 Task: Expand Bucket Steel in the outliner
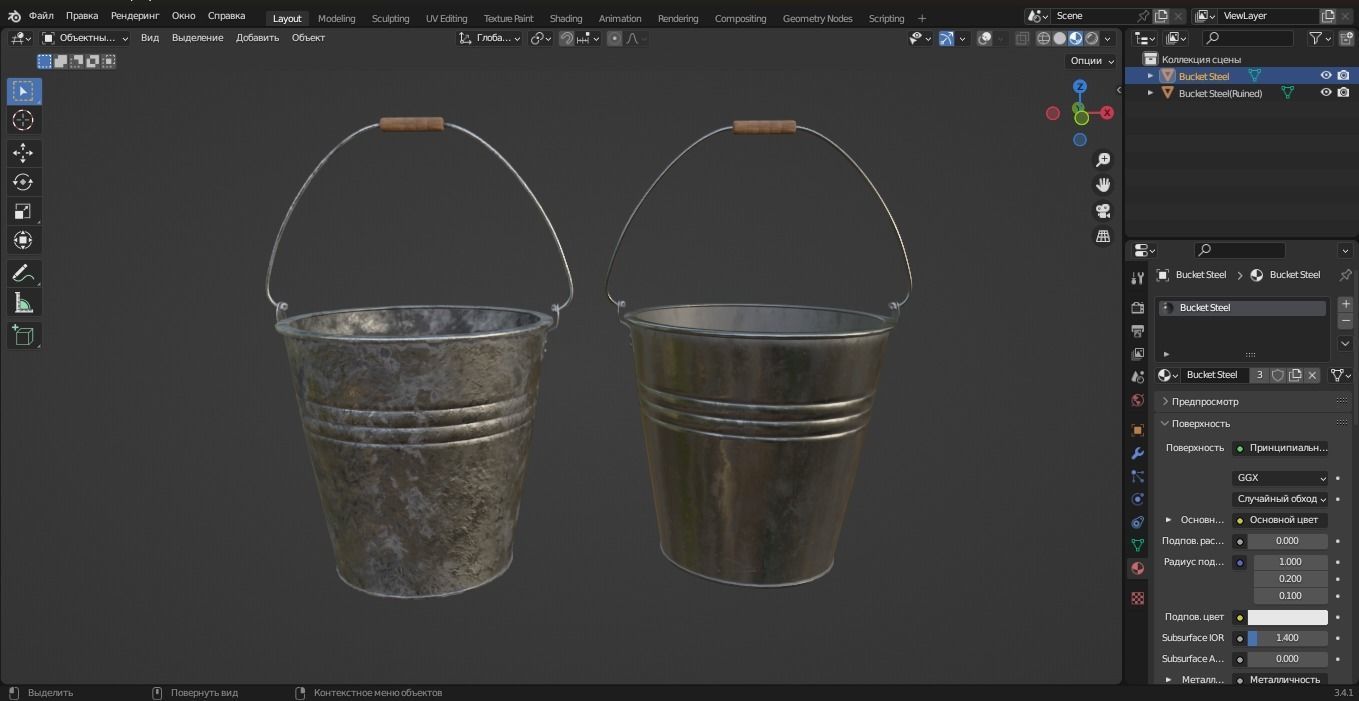pyautogui.click(x=1150, y=76)
